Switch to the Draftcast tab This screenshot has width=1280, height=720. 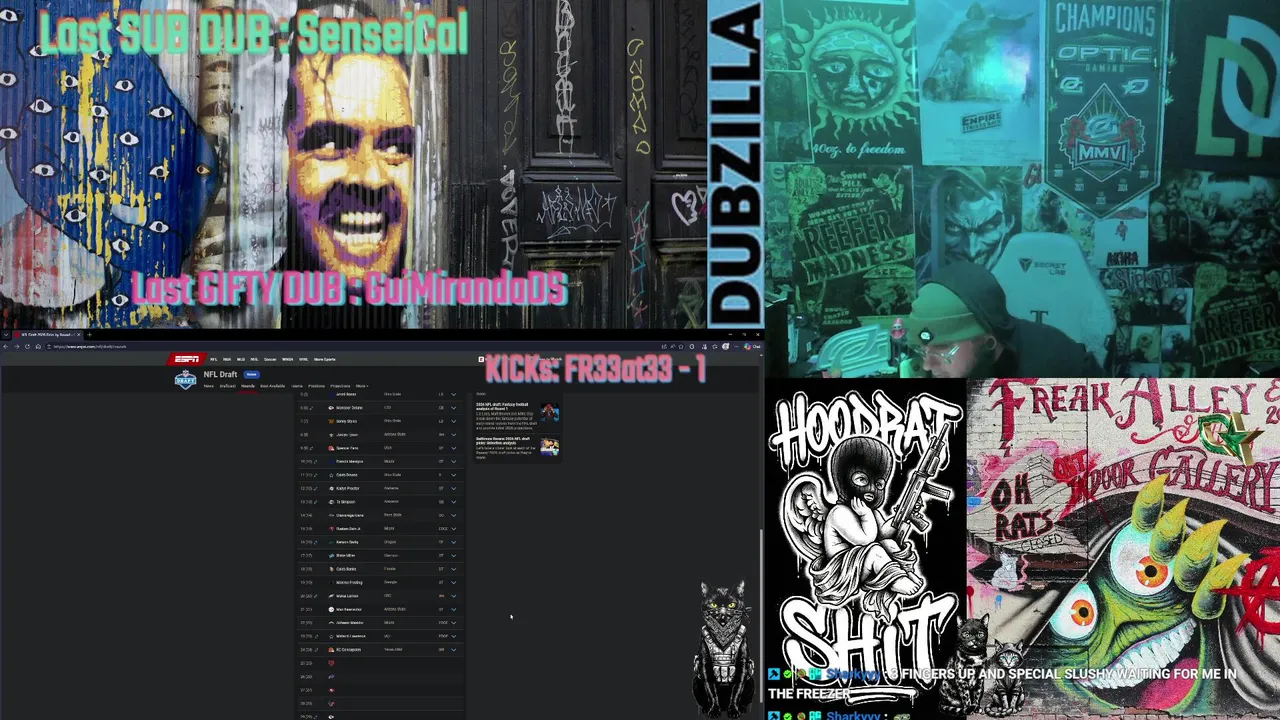click(x=228, y=386)
